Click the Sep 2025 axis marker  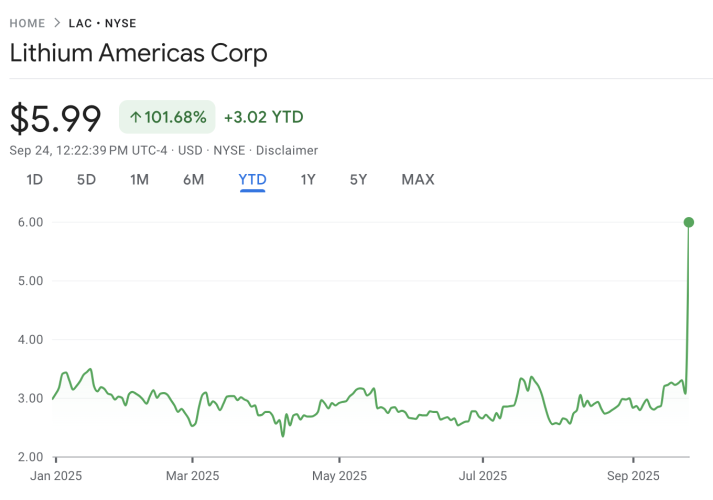(x=633, y=475)
